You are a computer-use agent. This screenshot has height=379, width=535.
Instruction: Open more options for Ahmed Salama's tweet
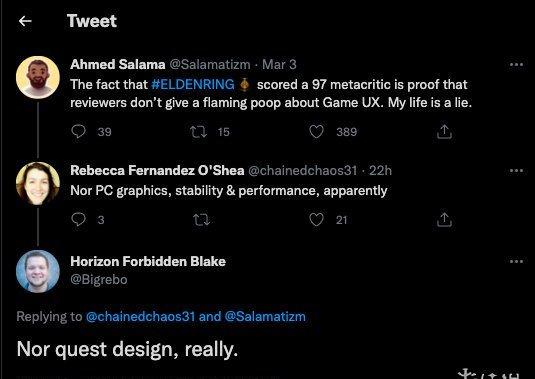pyautogui.click(x=516, y=64)
